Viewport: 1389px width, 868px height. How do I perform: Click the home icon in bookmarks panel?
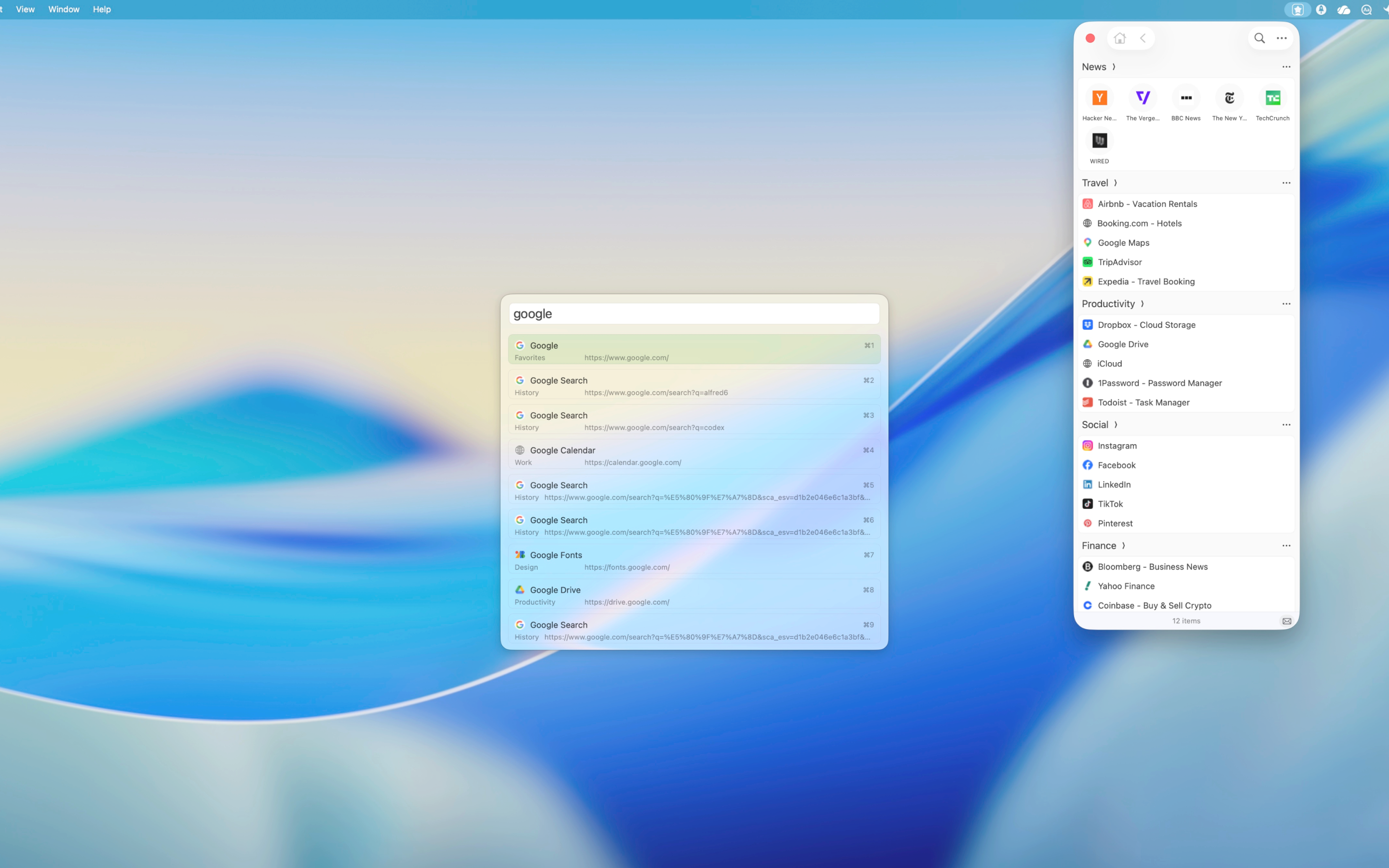pyautogui.click(x=1119, y=39)
